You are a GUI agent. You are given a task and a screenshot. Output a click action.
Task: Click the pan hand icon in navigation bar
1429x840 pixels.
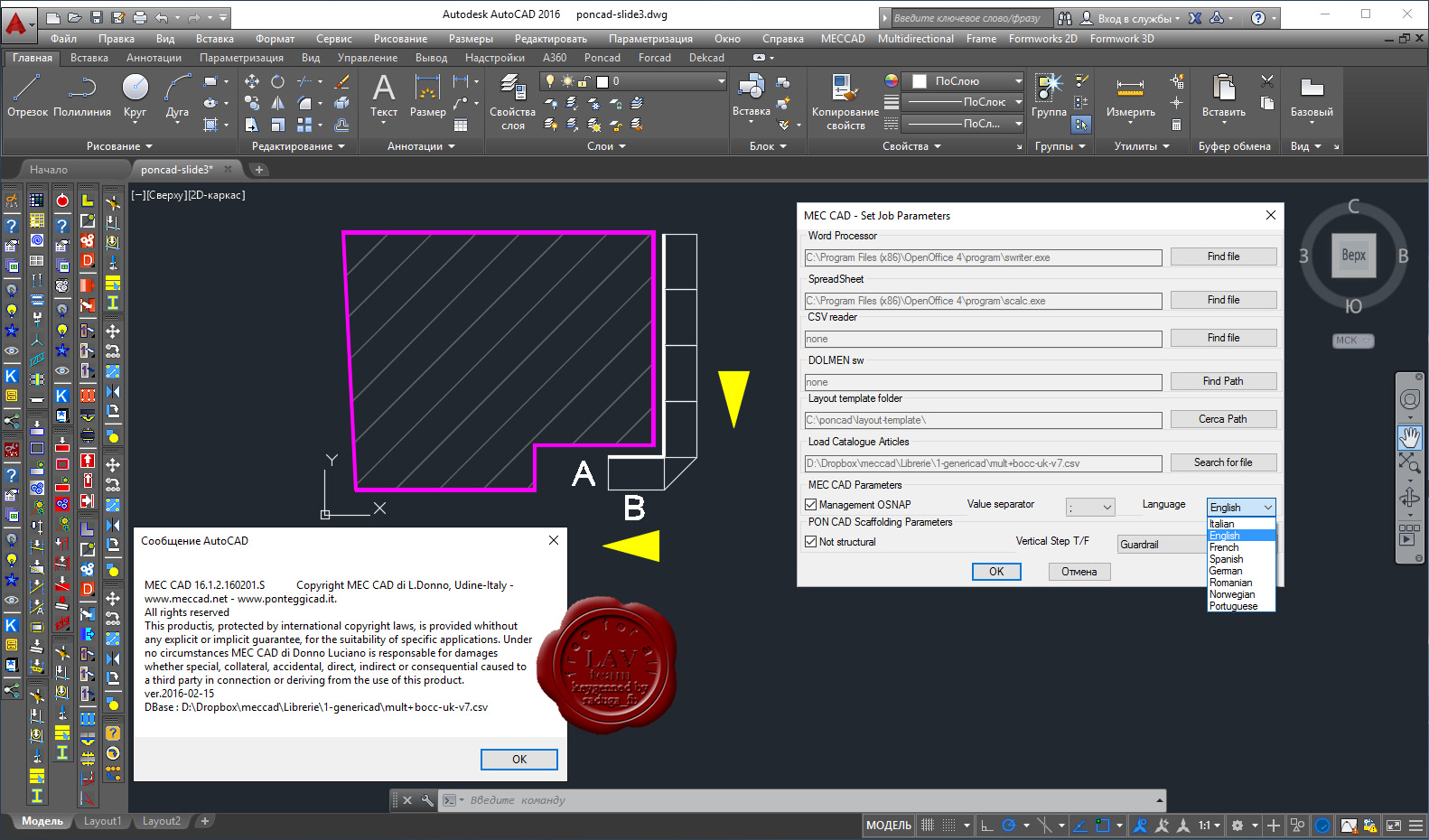coord(1409,438)
